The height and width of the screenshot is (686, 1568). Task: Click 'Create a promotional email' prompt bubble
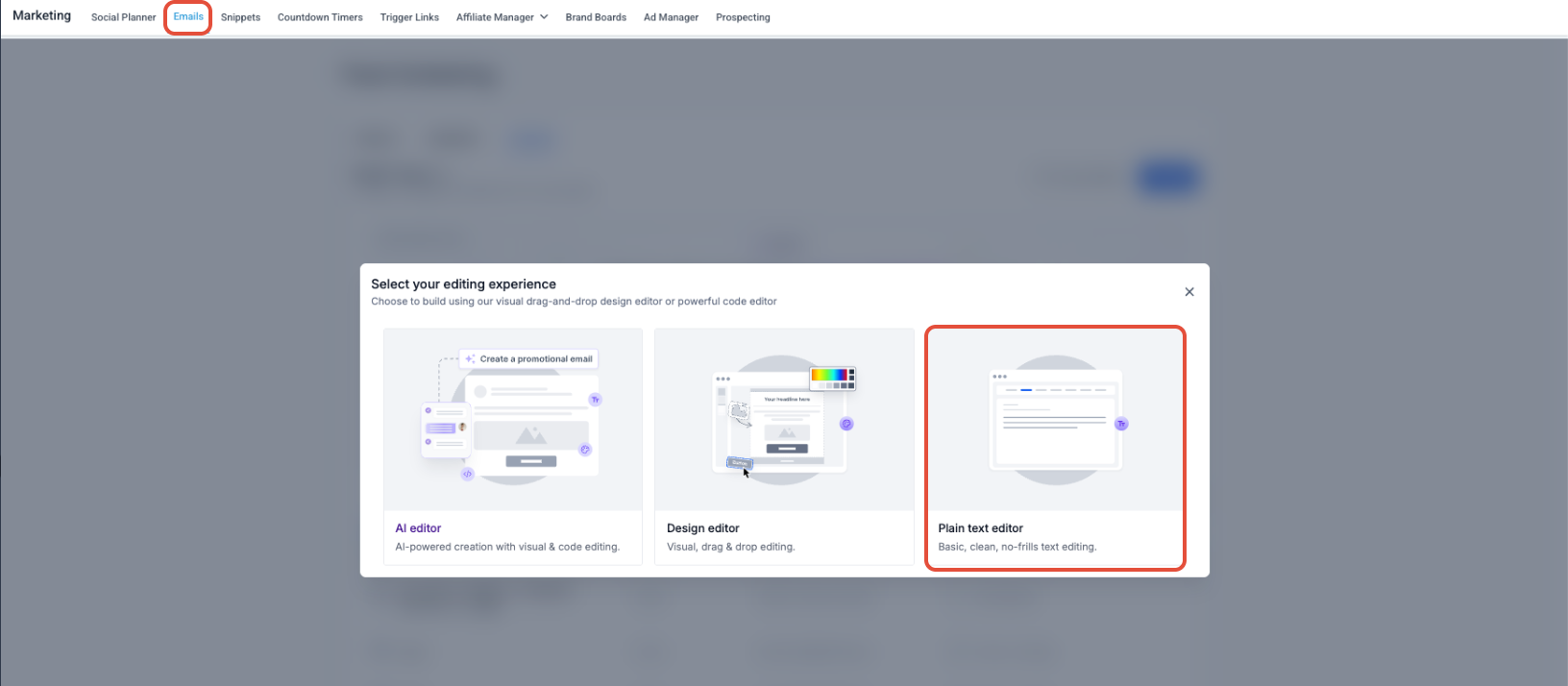pos(529,358)
